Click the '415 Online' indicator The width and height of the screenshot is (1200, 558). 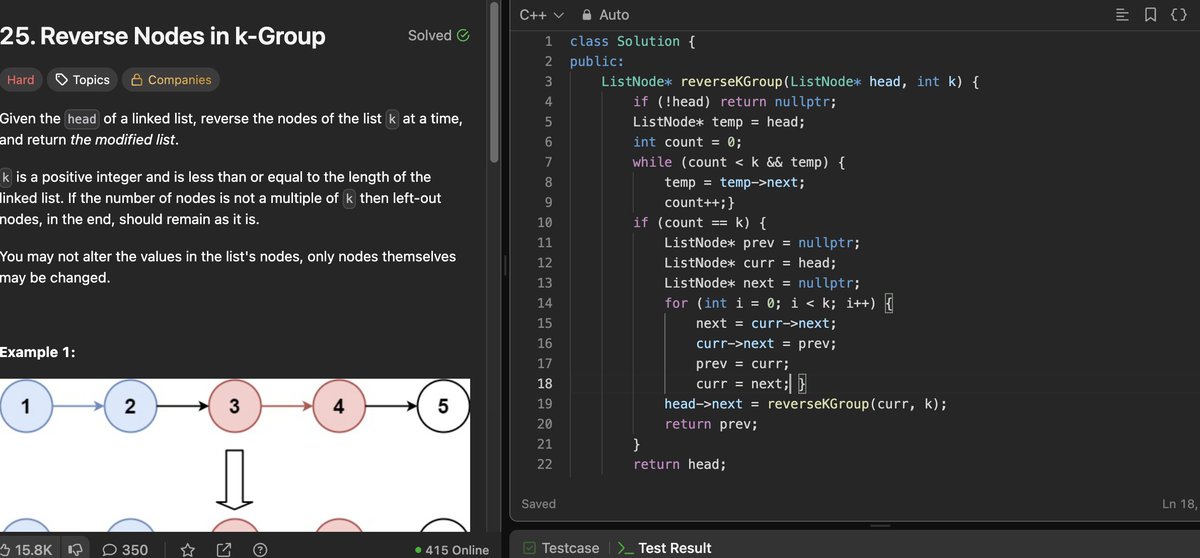tap(451, 550)
